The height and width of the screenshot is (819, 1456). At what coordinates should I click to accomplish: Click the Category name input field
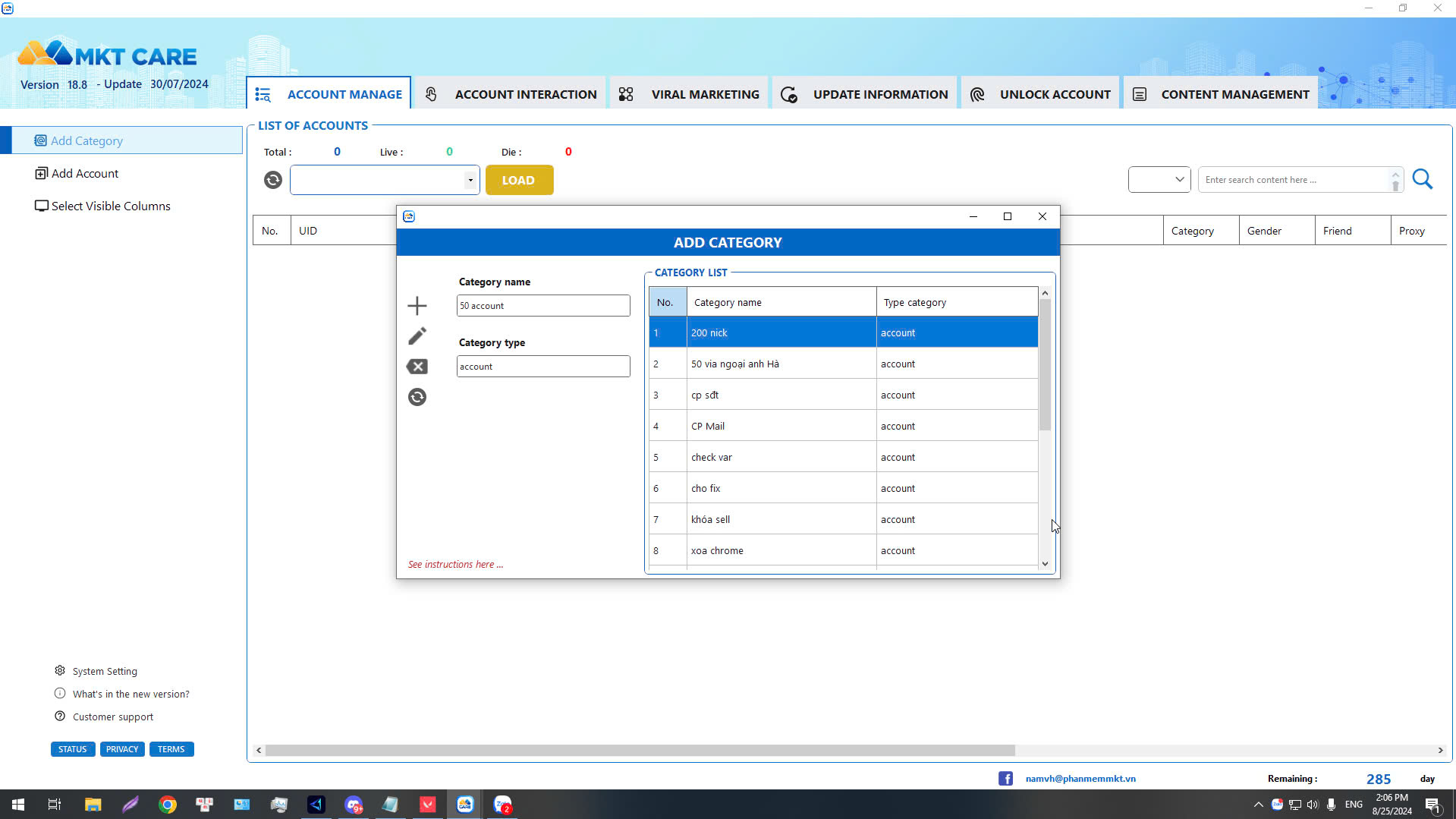pos(543,306)
